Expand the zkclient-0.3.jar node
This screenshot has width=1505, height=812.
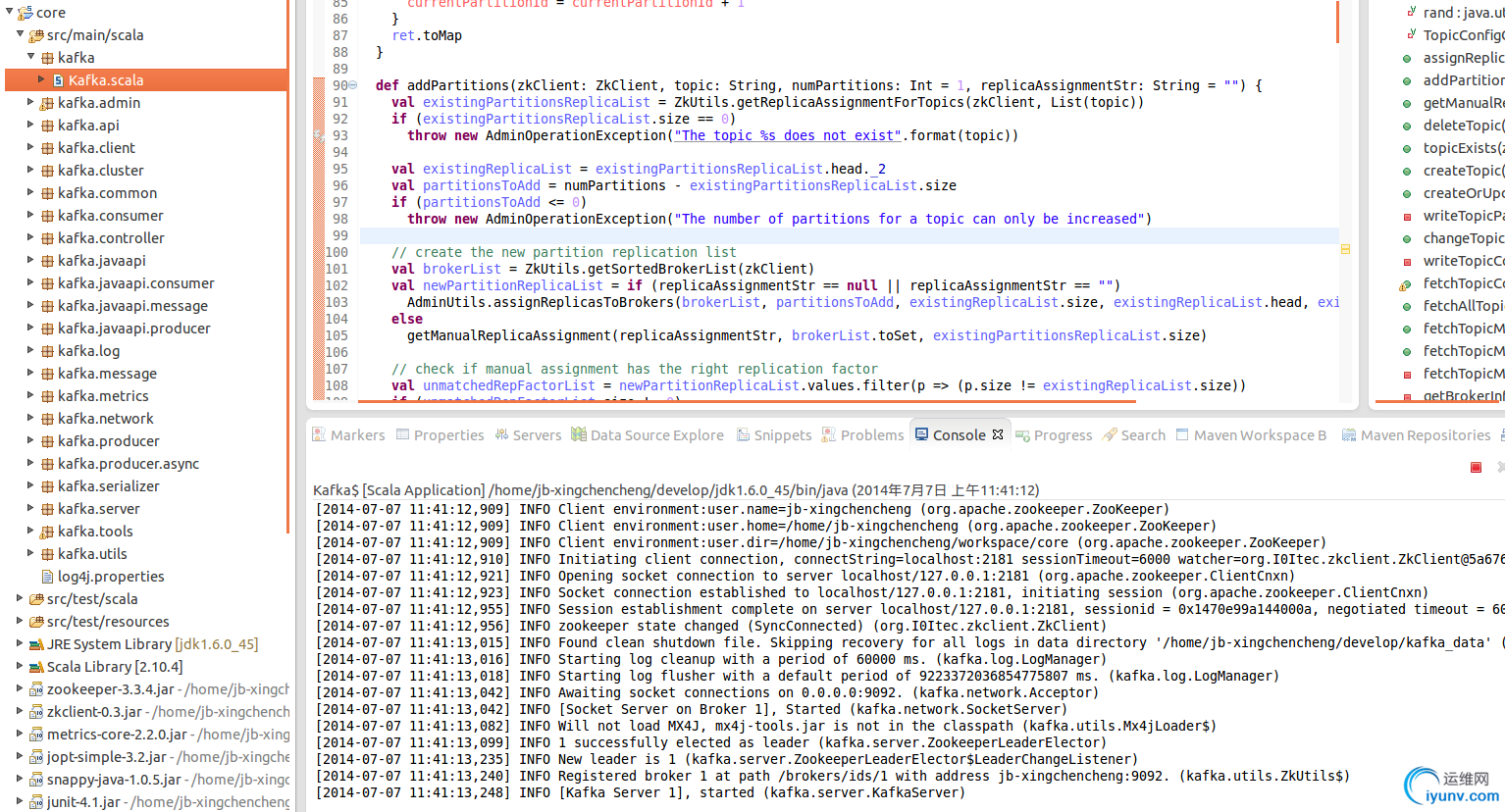[20, 711]
